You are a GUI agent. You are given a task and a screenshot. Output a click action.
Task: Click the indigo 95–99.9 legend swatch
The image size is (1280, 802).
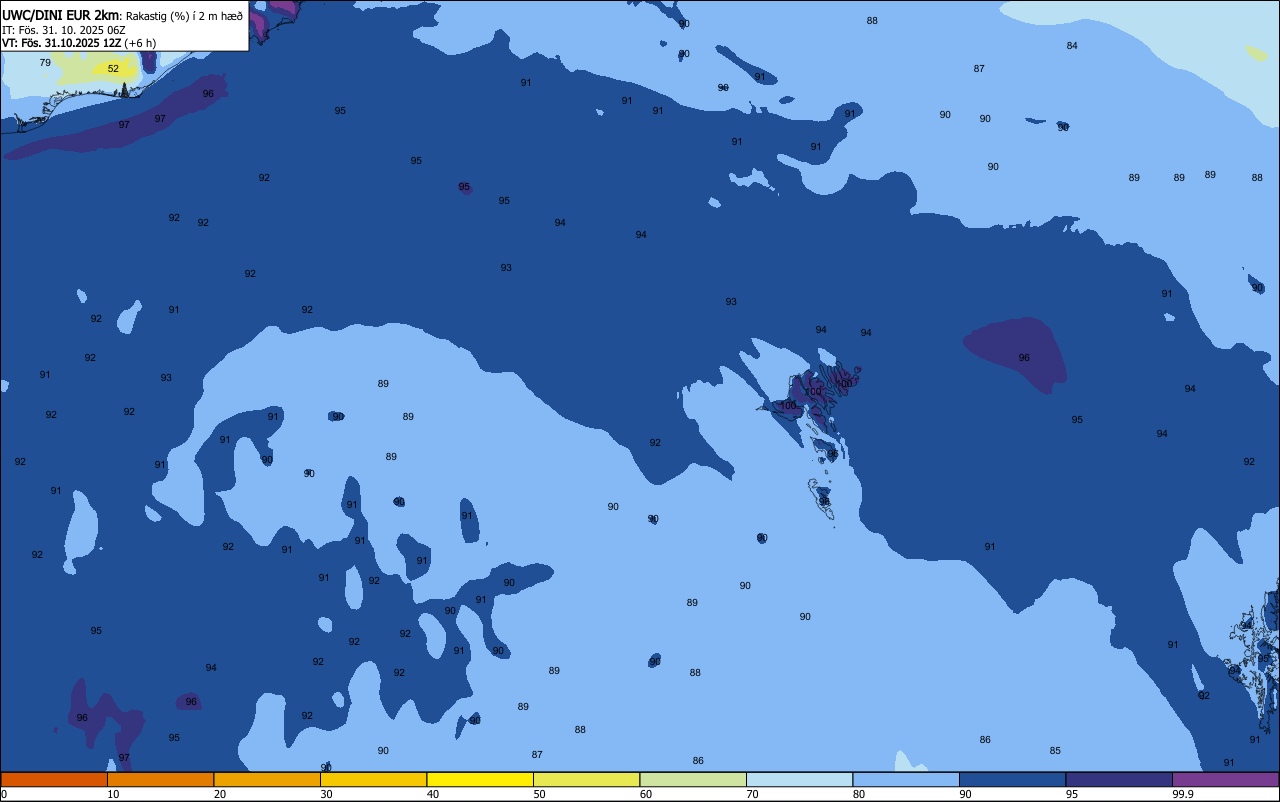pos(1119,779)
